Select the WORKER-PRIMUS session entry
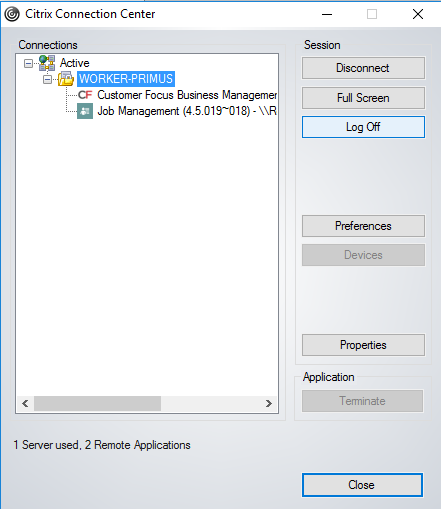The height and width of the screenshot is (509, 441). (x=126, y=79)
